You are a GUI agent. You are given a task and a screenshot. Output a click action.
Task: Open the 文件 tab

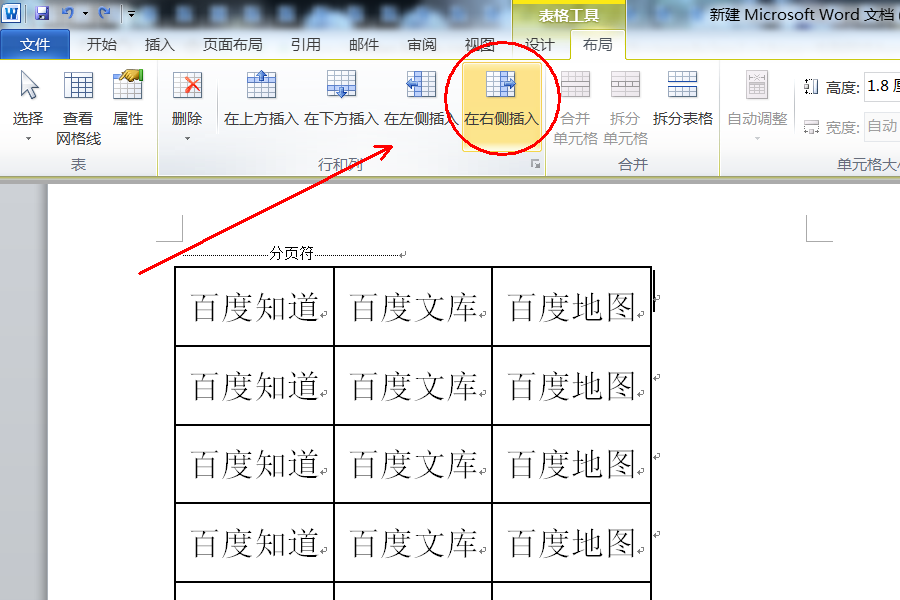[34, 44]
